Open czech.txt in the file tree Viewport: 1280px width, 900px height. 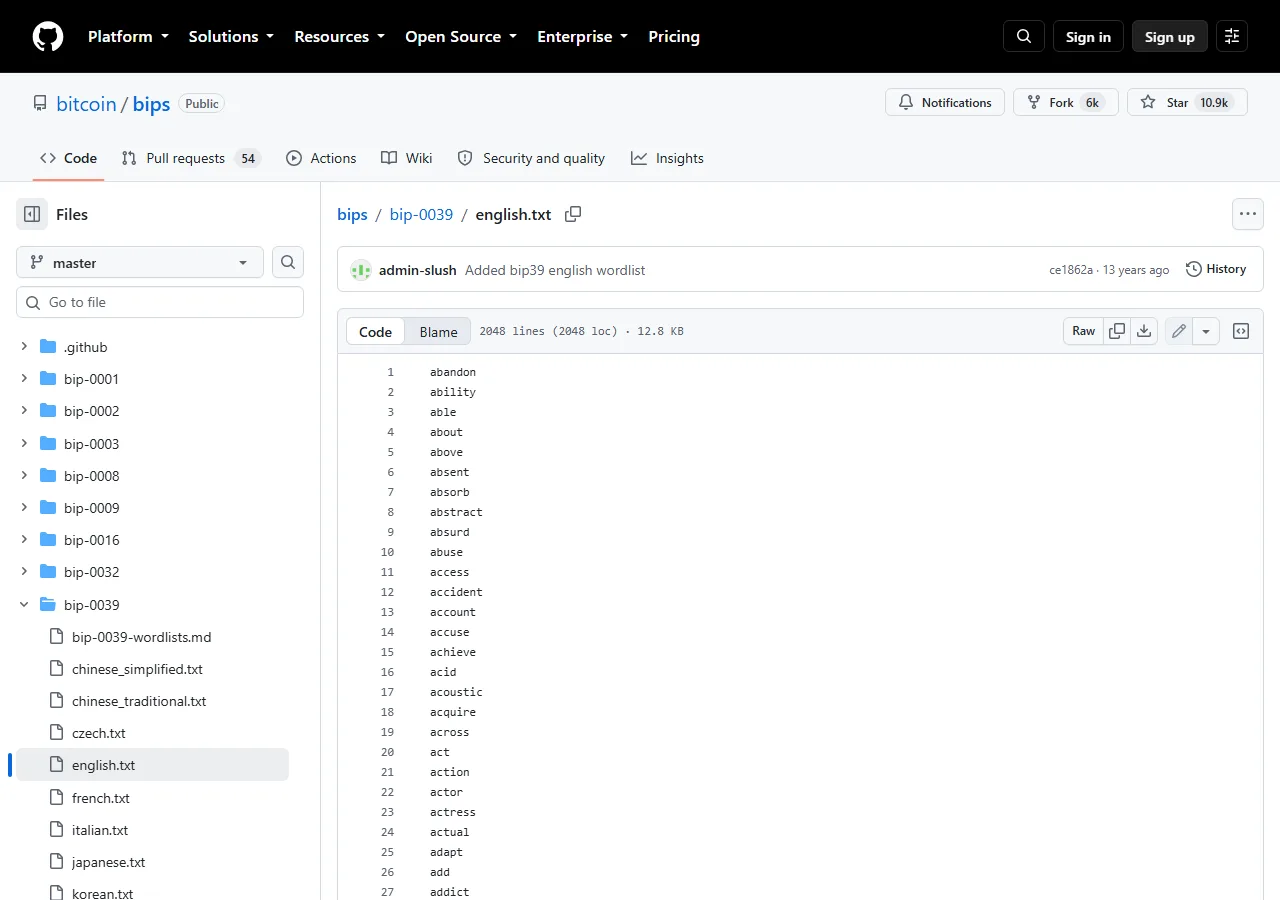tap(98, 733)
